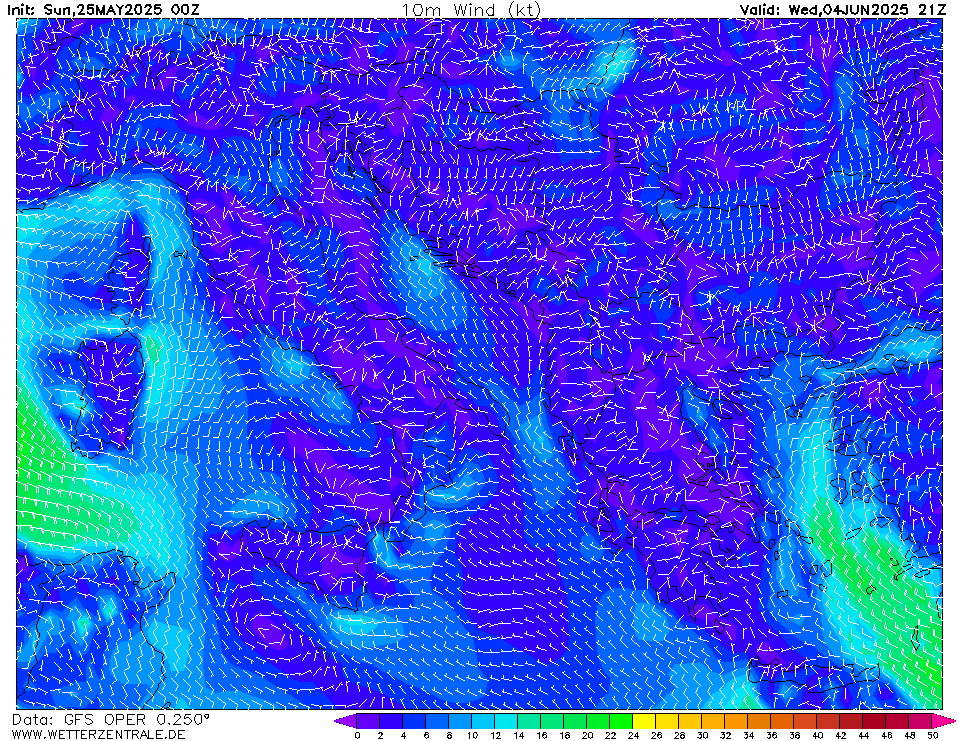Click the '10' label under the legend
The height and width of the screenshot is (741, 959).
(472, 735)
